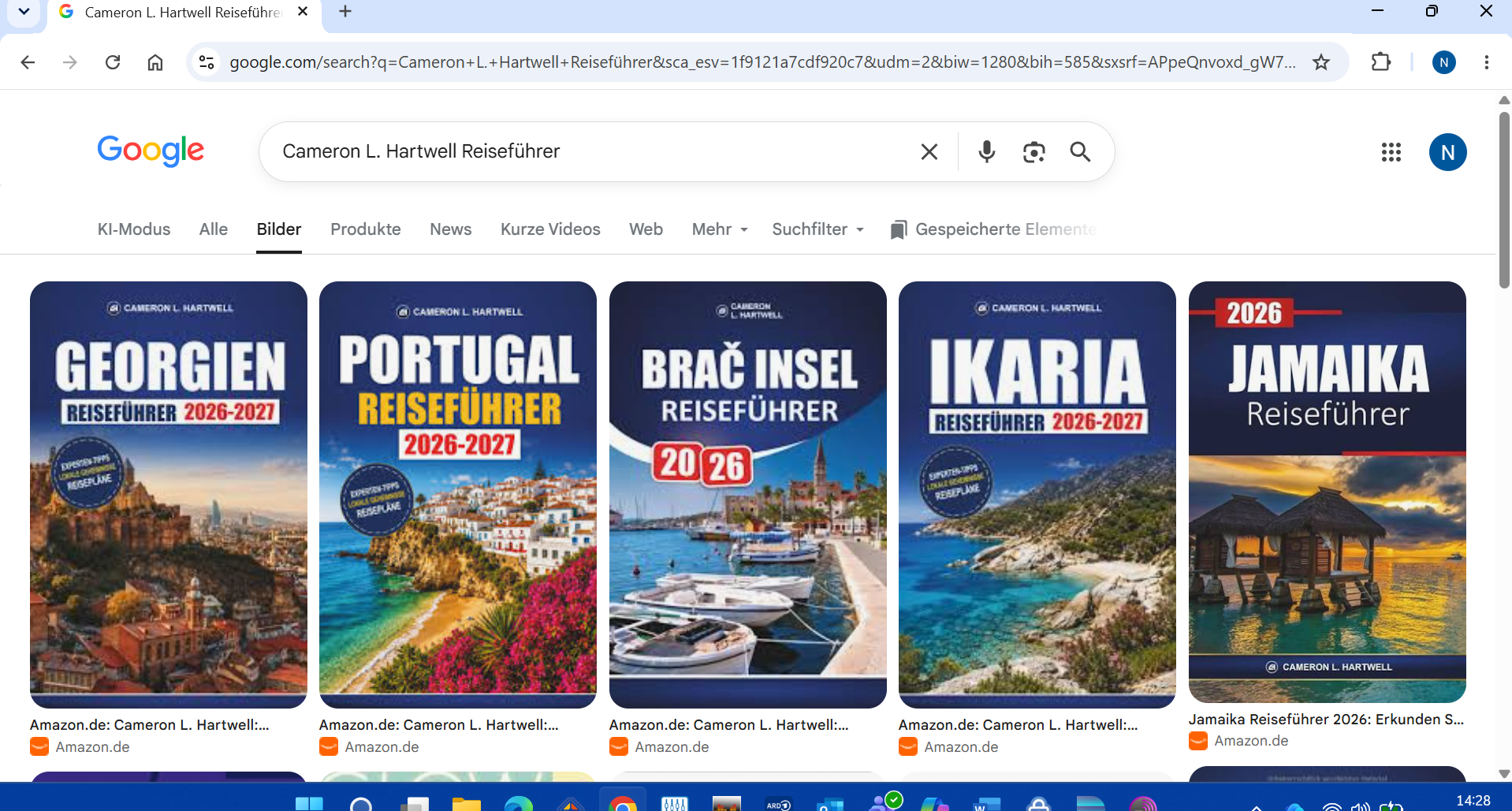The height and width of the screenshot is (811, 1512).
Task: Switch to the Alle results tab
Action: [214, 229]
